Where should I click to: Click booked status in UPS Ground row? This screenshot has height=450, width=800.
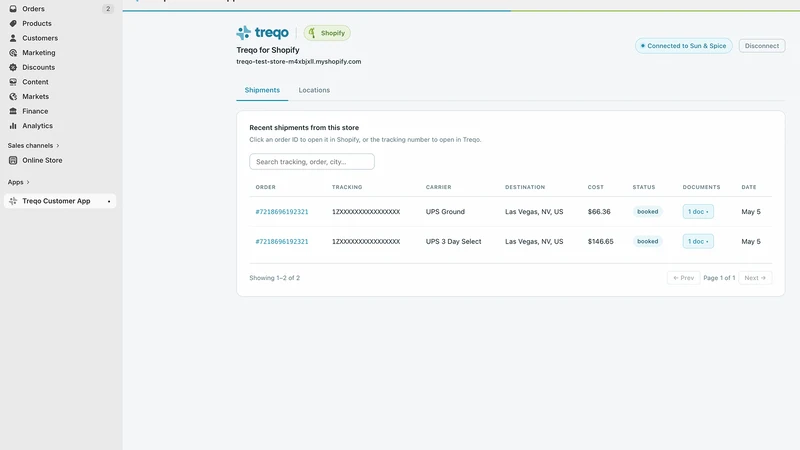[x=647, y=212]
